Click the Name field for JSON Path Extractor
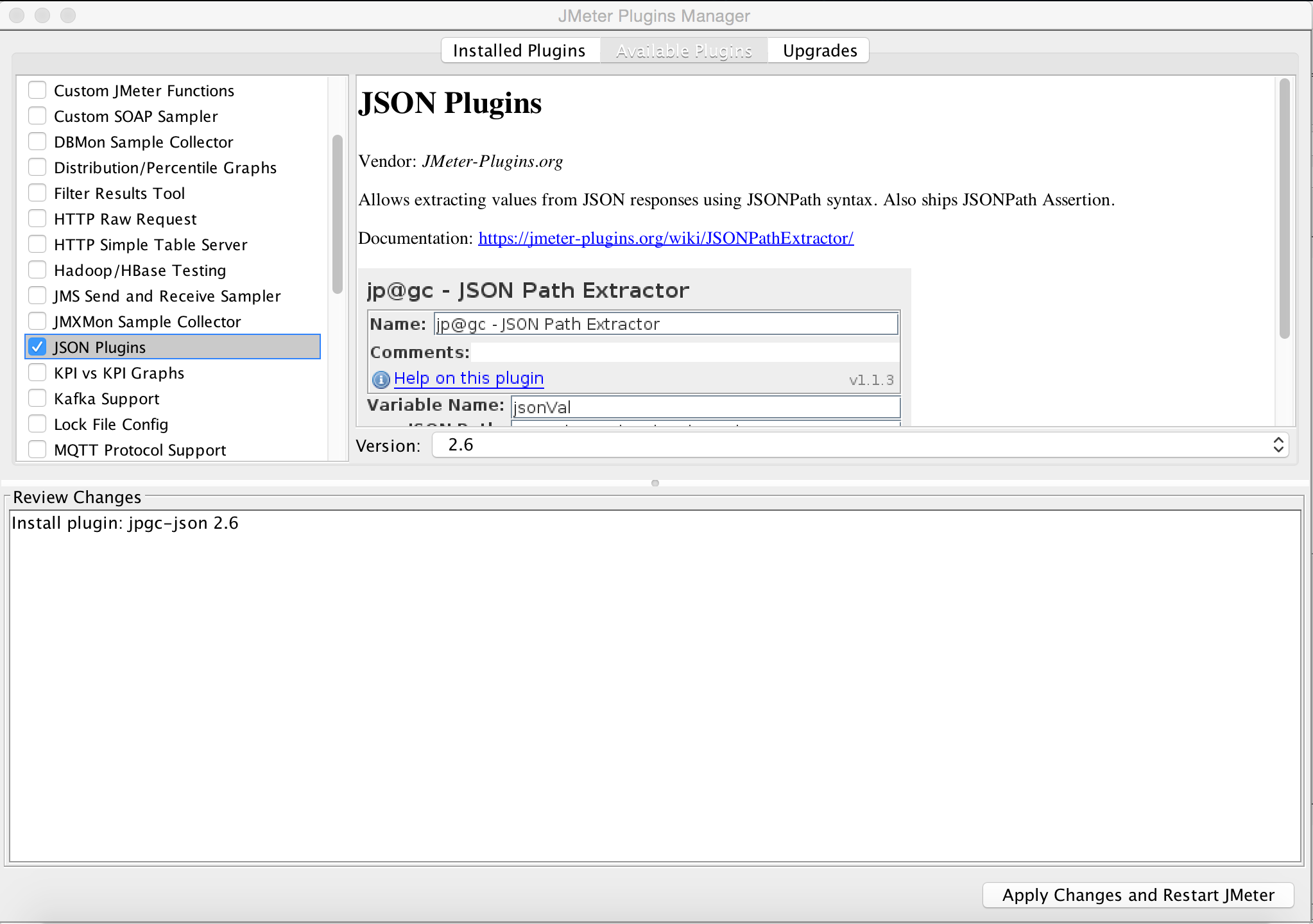 coord(664,323)
